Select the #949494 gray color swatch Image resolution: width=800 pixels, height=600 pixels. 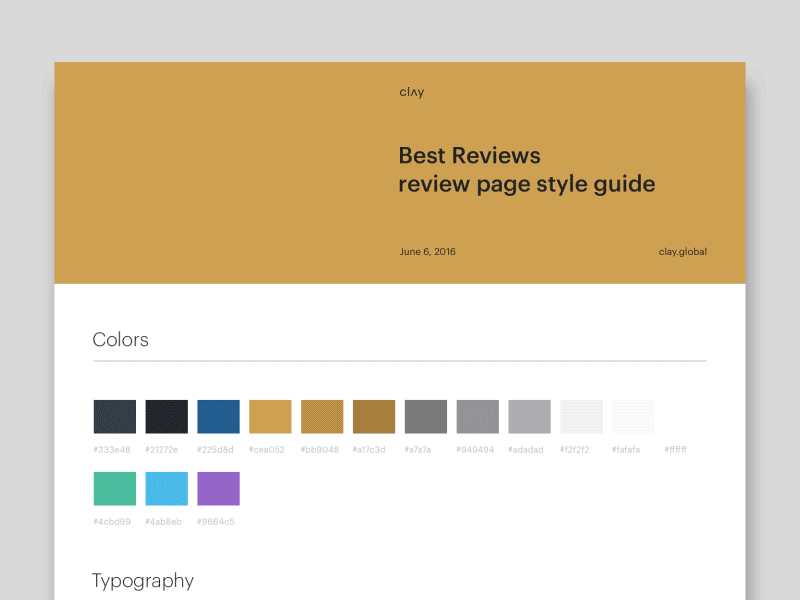(478, 416)
